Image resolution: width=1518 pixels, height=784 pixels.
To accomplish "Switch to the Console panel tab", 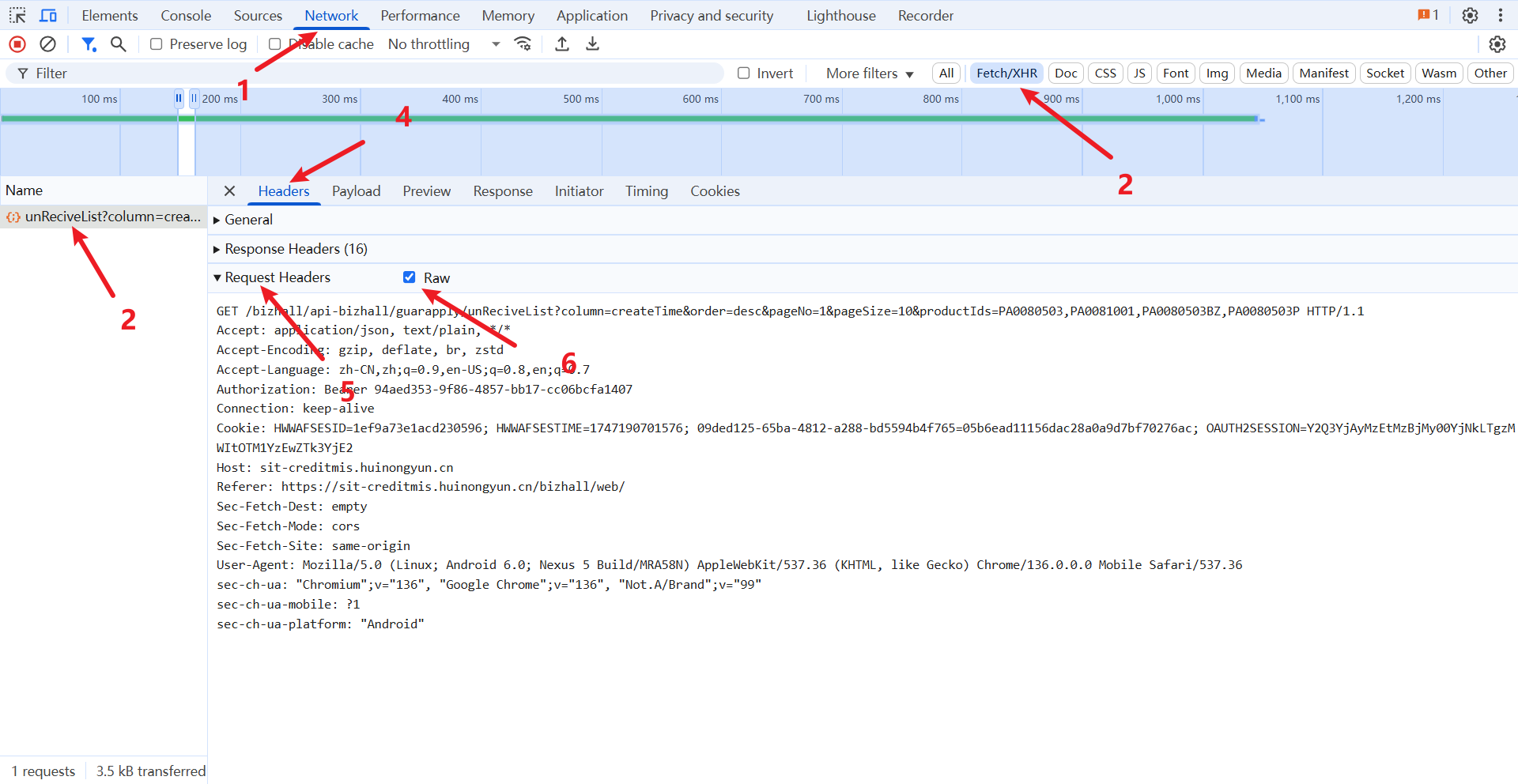I will [186, 16].
